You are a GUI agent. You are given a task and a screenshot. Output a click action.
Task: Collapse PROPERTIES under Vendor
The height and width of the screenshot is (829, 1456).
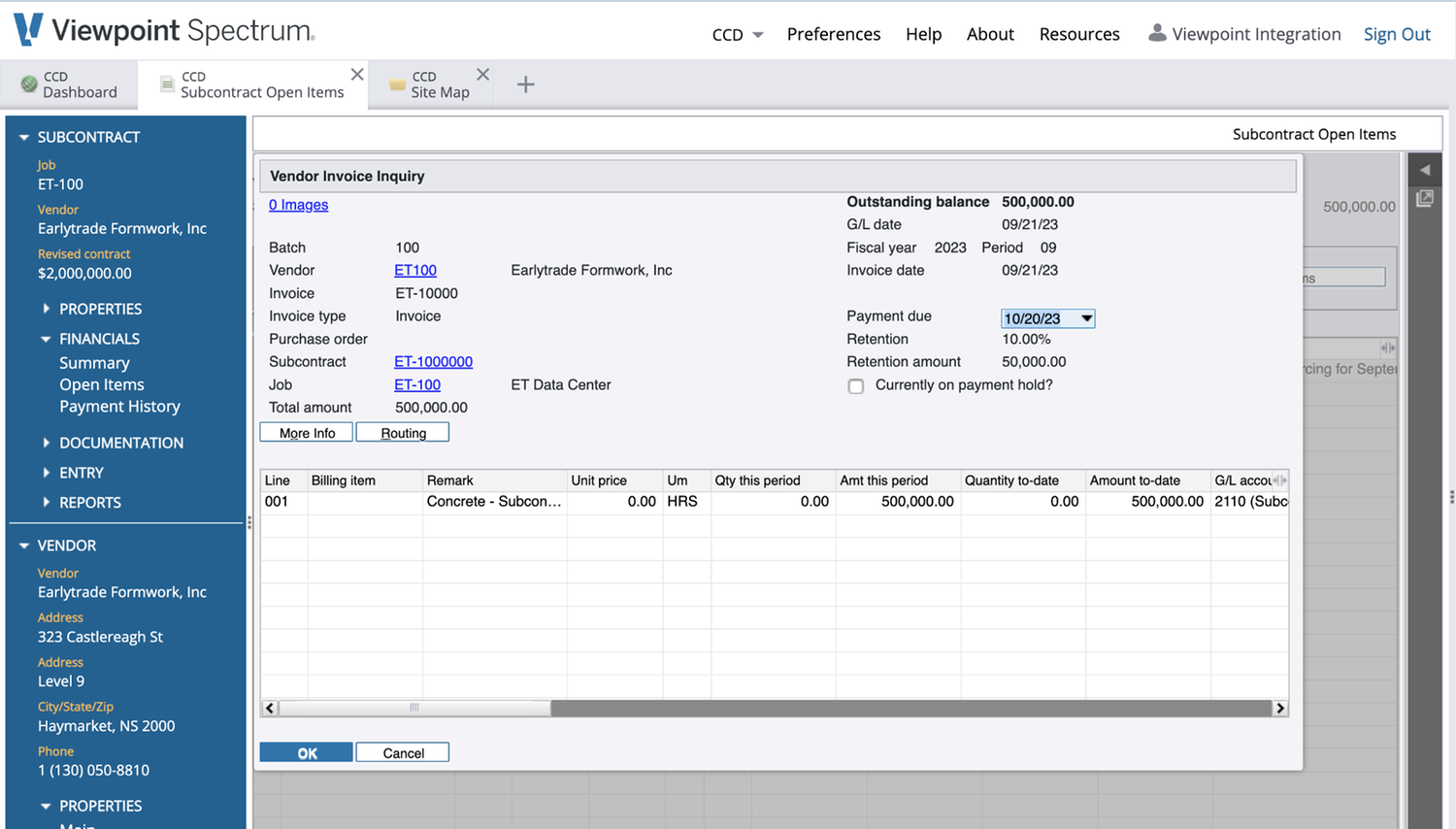pyautogui.click(x=46, y=806)
